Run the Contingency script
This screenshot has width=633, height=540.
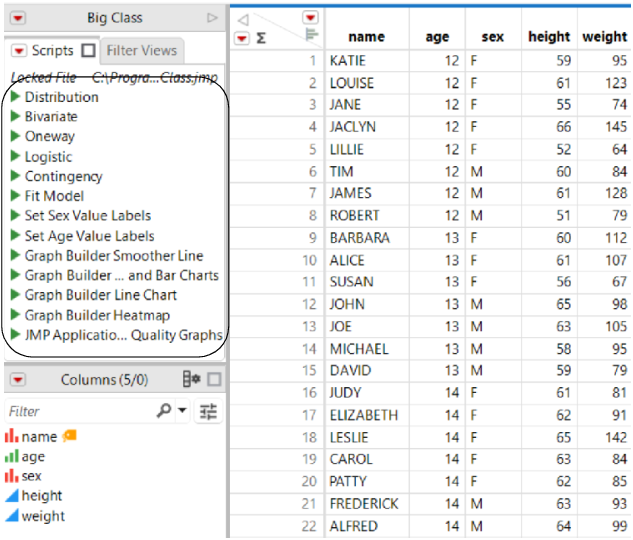point(15,176)
